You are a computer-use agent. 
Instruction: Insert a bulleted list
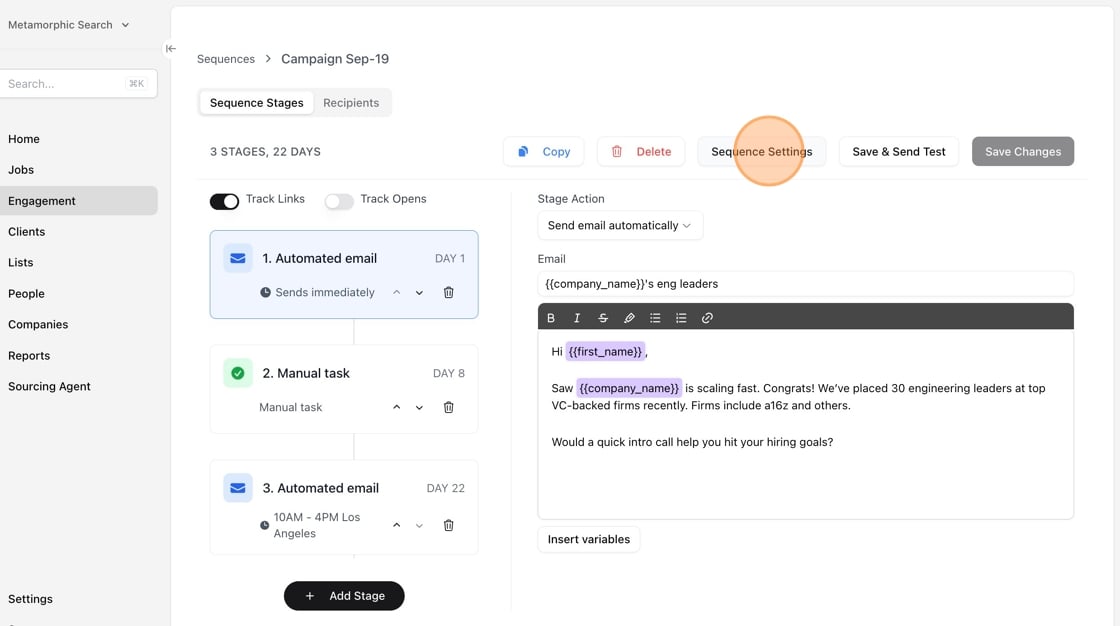click(x=655, y=318)
